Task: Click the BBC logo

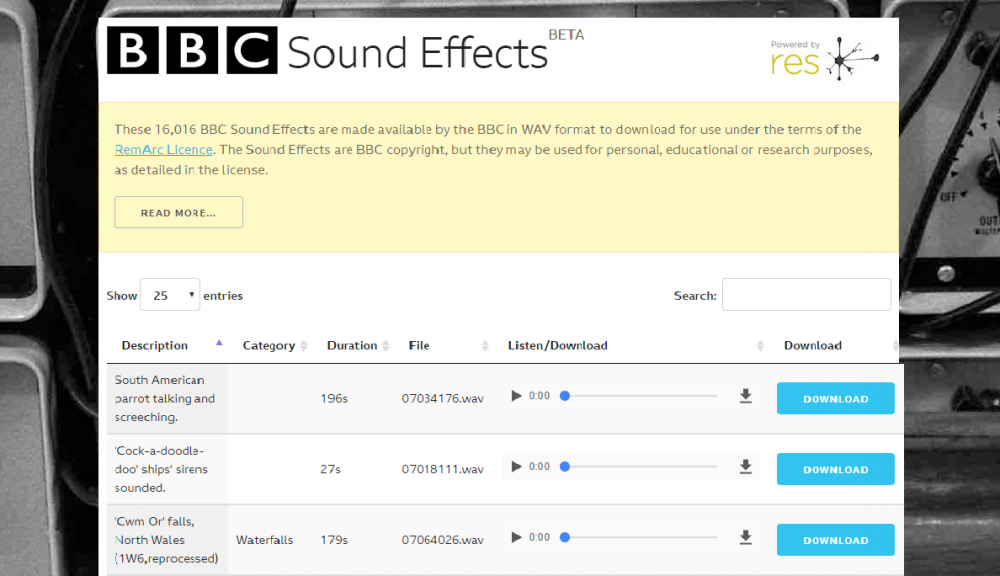Action: coord(191,52)
